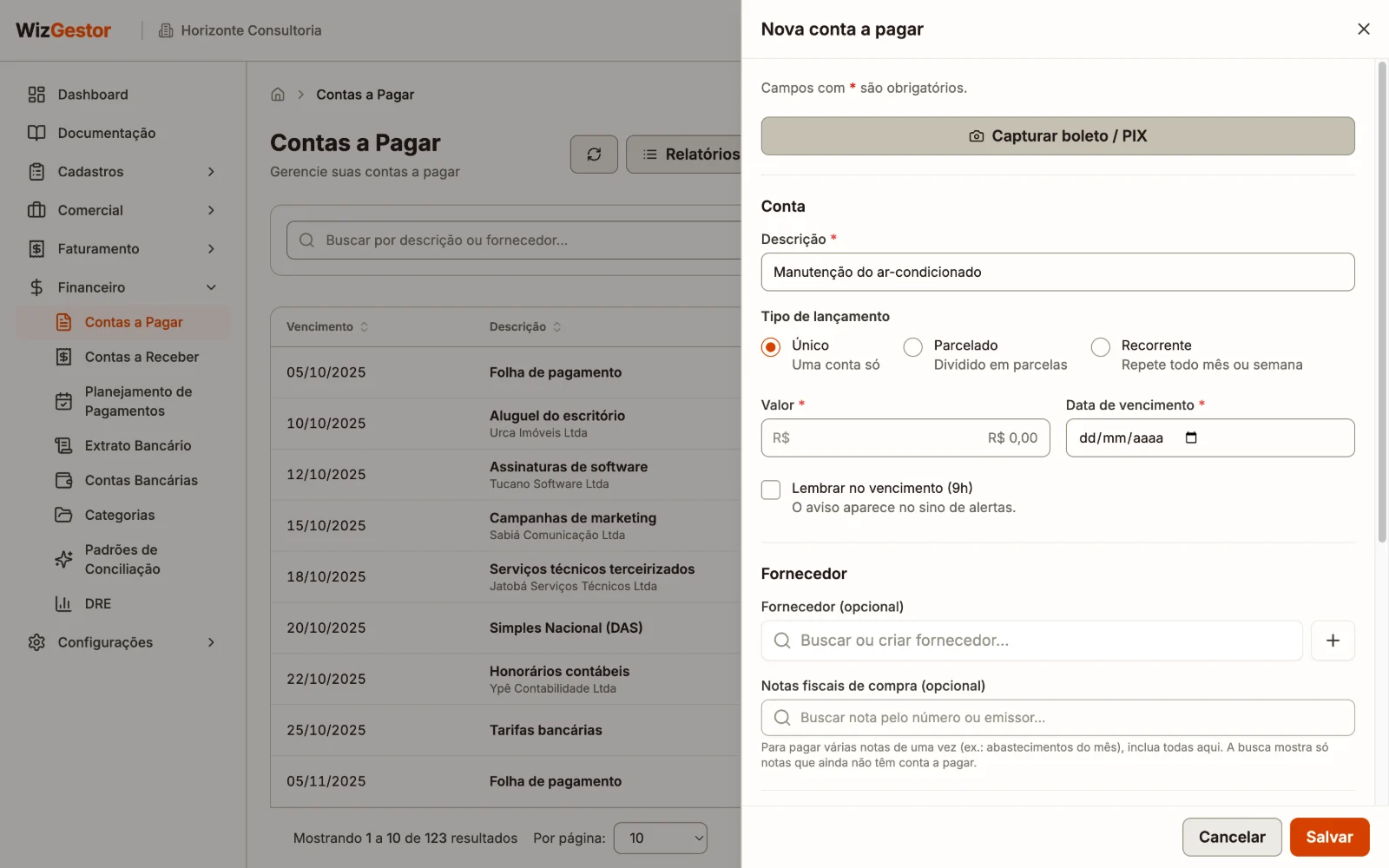Sort by Vencimento column header
Image resolution: width=1389 pixels, height=868 pixels.
(327, 327)
